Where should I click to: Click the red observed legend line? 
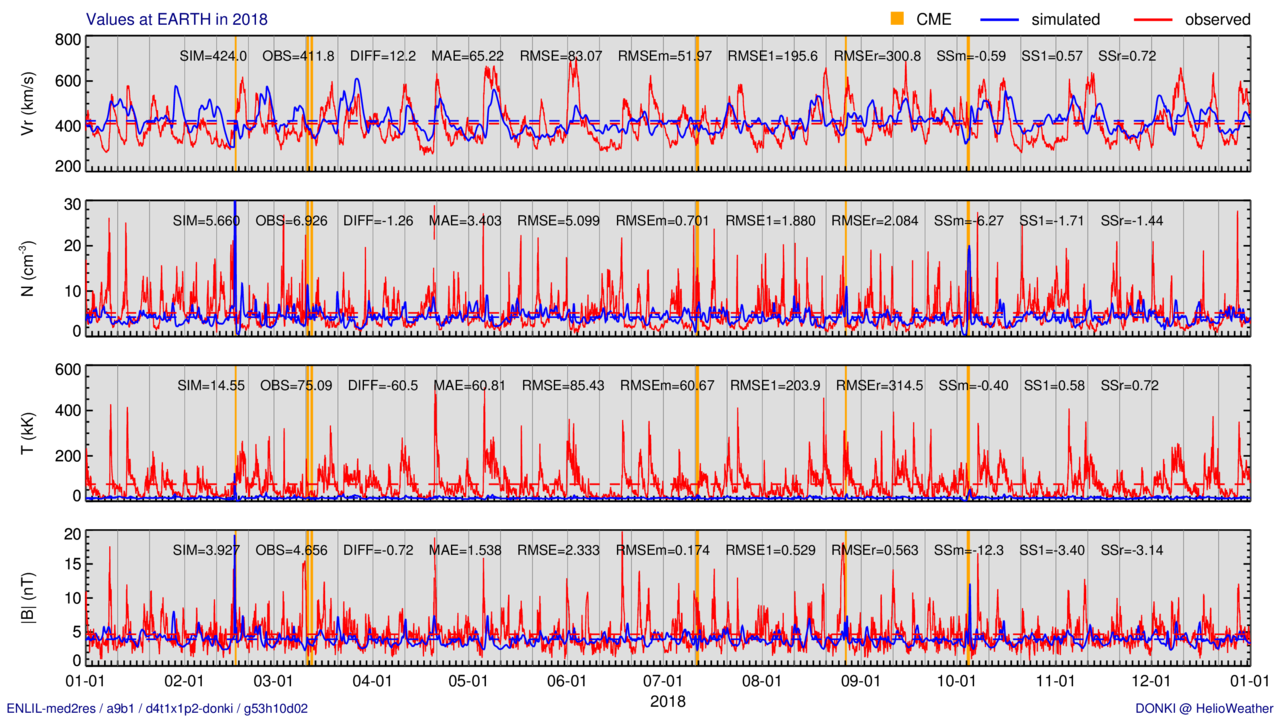[x=1157, y=18]
